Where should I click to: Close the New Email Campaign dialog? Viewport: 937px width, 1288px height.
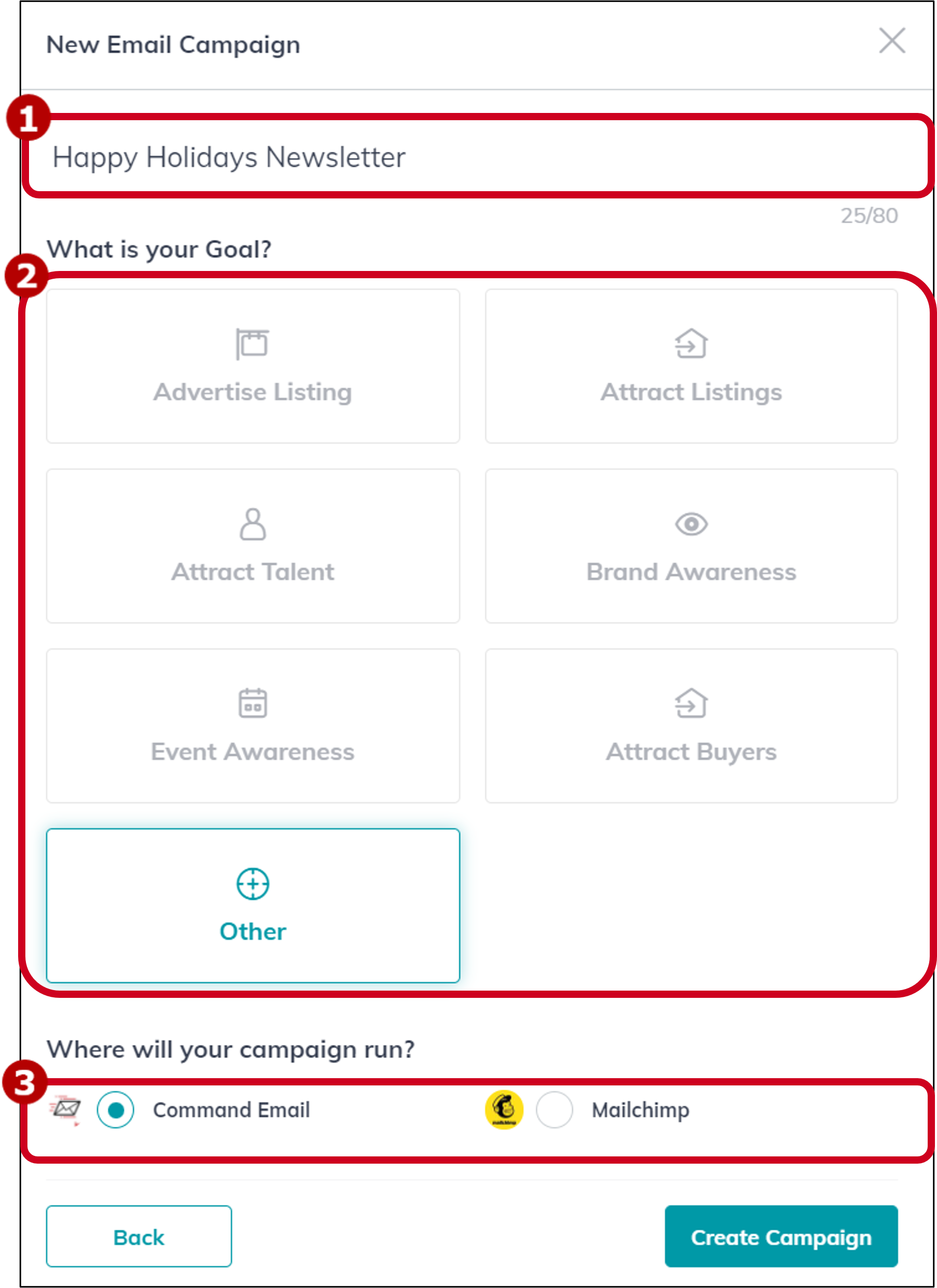(892, 40)
